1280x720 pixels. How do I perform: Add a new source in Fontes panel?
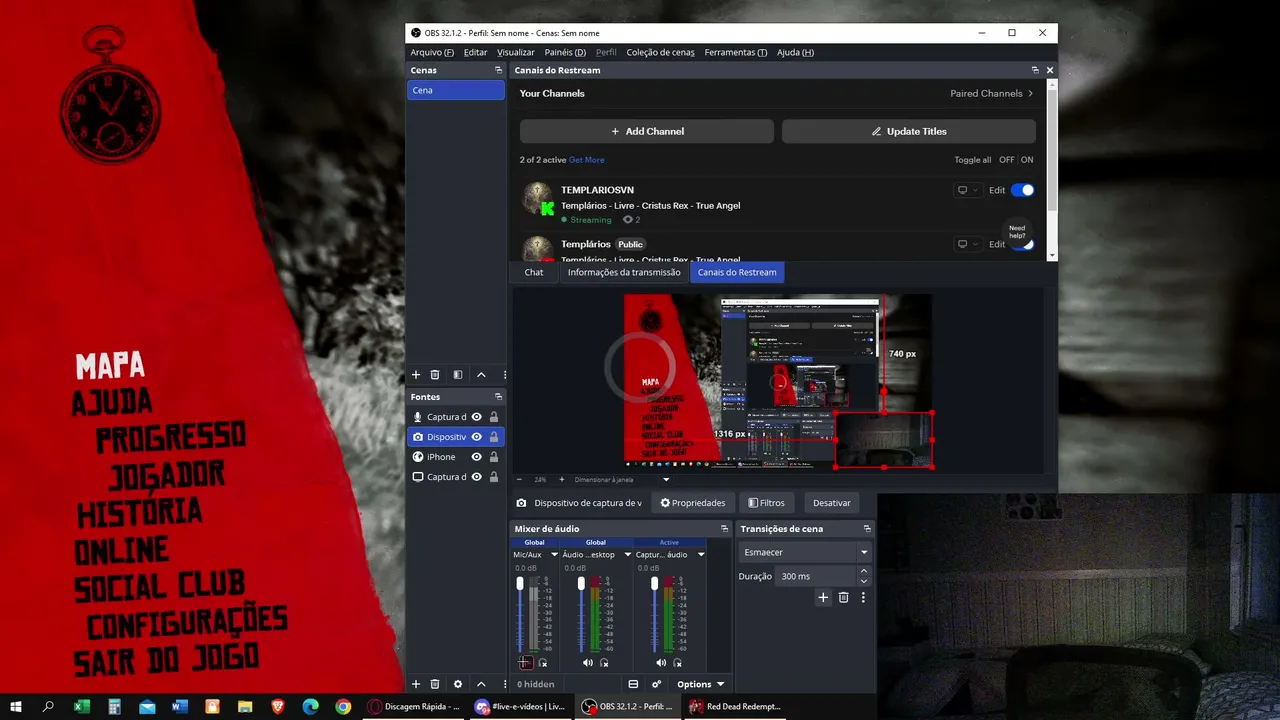click(x=416, y=684)
